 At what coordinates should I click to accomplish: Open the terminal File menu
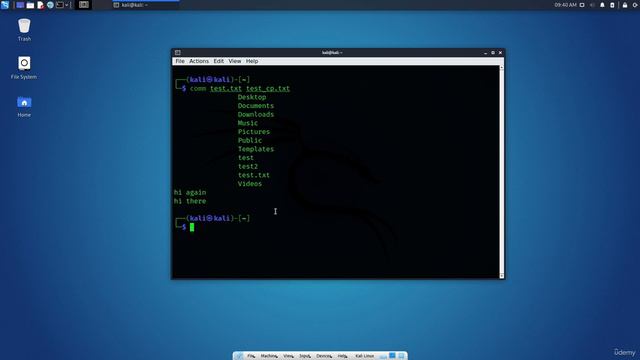click(180, 61)
